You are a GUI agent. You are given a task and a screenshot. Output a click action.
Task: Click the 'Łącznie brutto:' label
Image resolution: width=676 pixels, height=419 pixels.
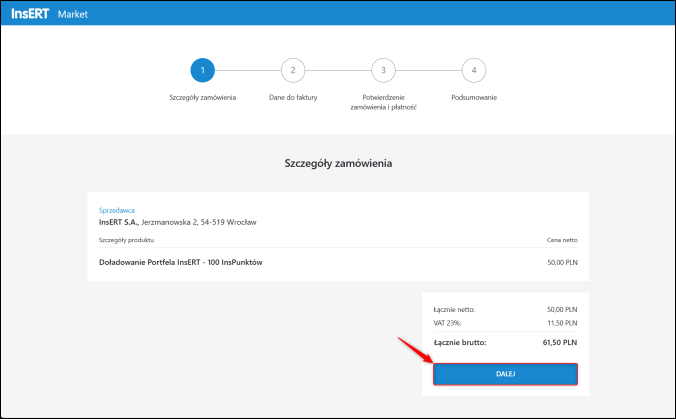[460, 343]
